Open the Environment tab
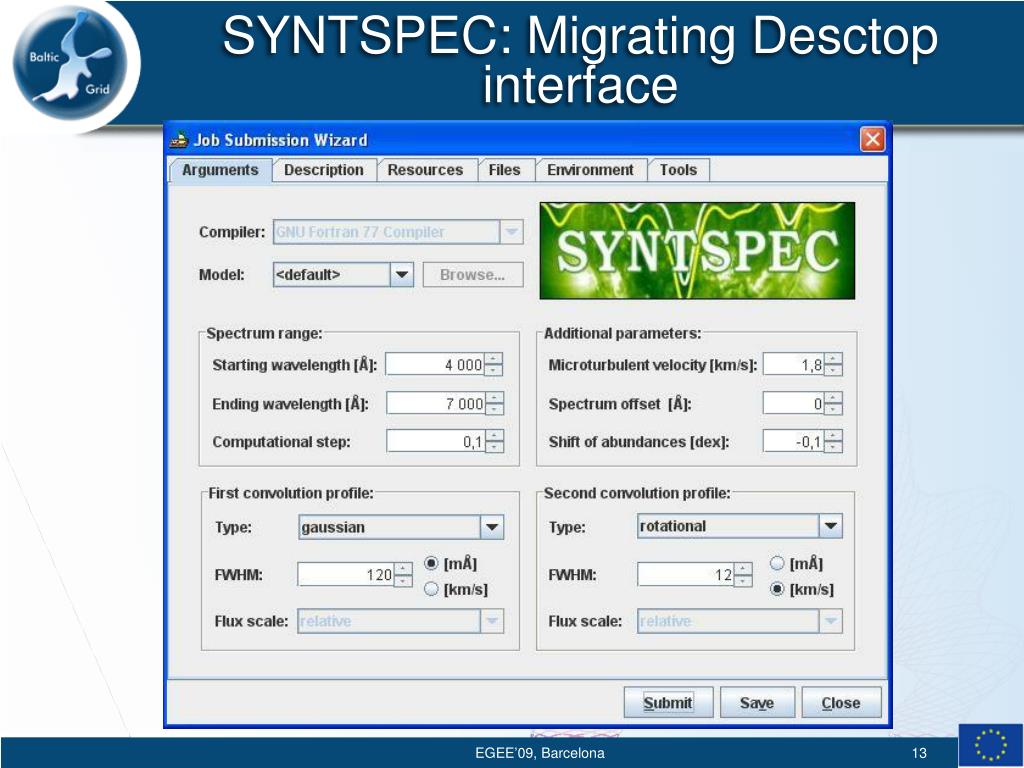 (590, 170)
